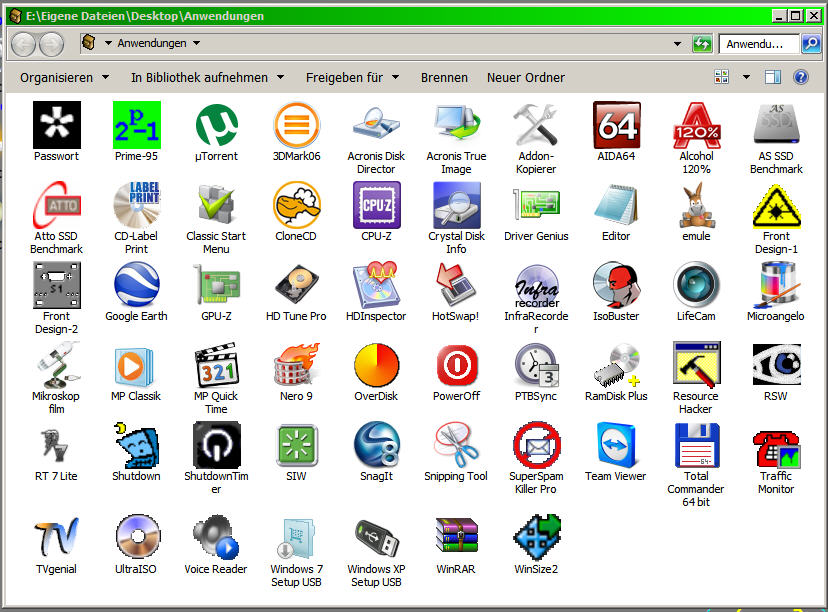Select the LifeCam icon
The image size is (828, 612).
point(697,285)
